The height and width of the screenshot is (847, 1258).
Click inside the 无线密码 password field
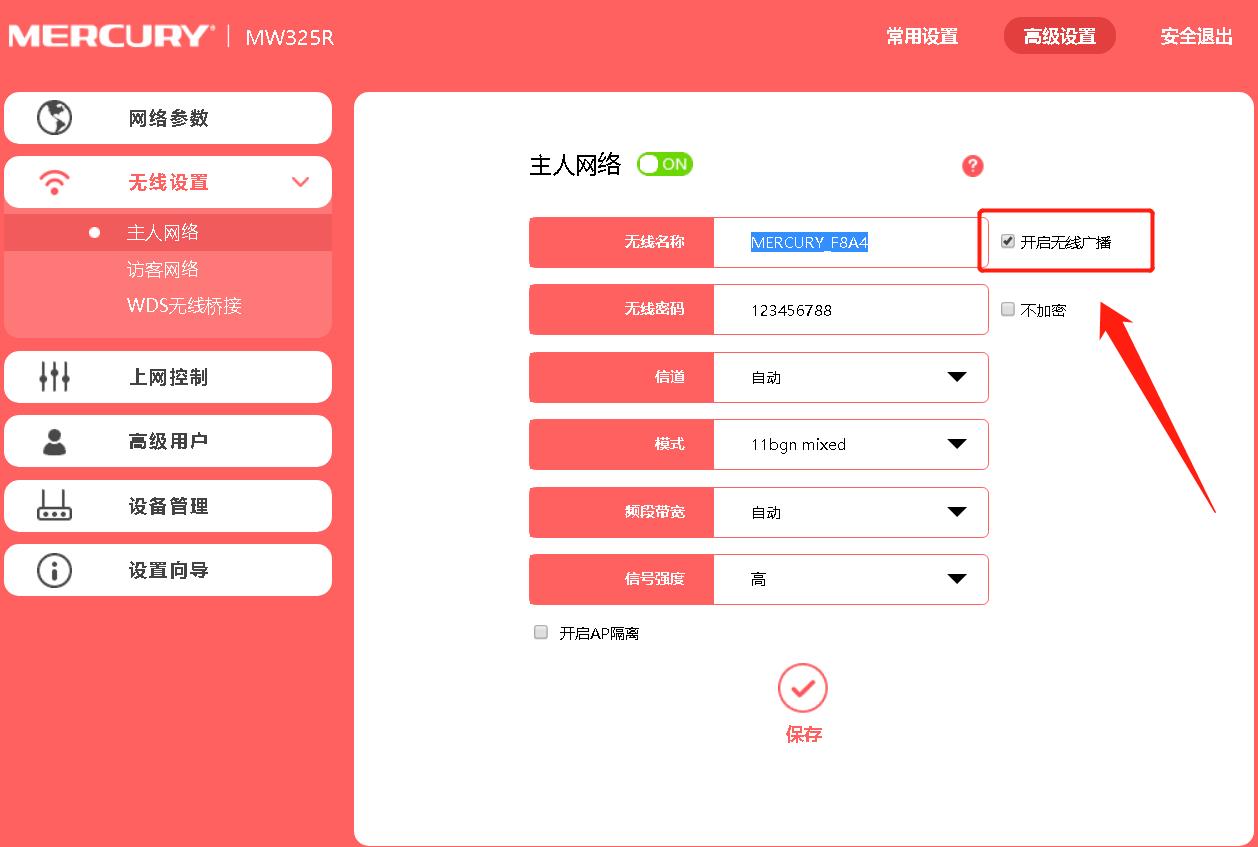pos(850,309)
